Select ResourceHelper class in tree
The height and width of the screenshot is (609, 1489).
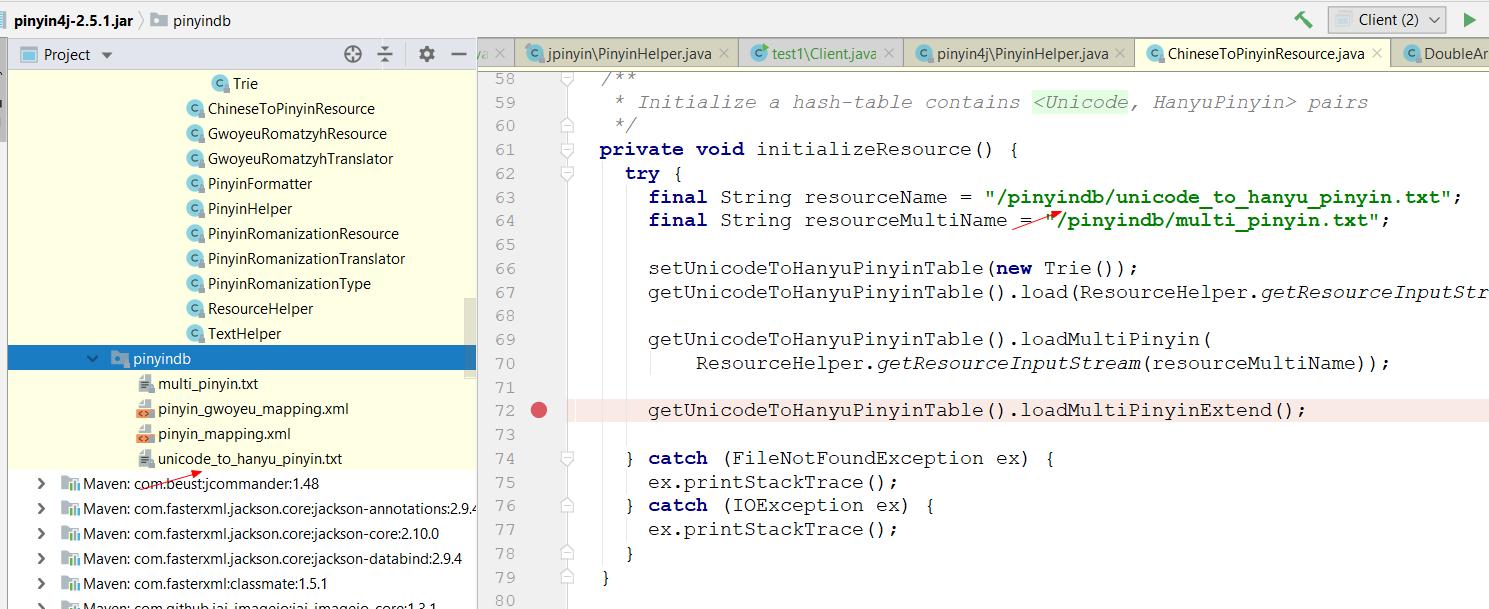pyautogui.click(x=260, y=309)
